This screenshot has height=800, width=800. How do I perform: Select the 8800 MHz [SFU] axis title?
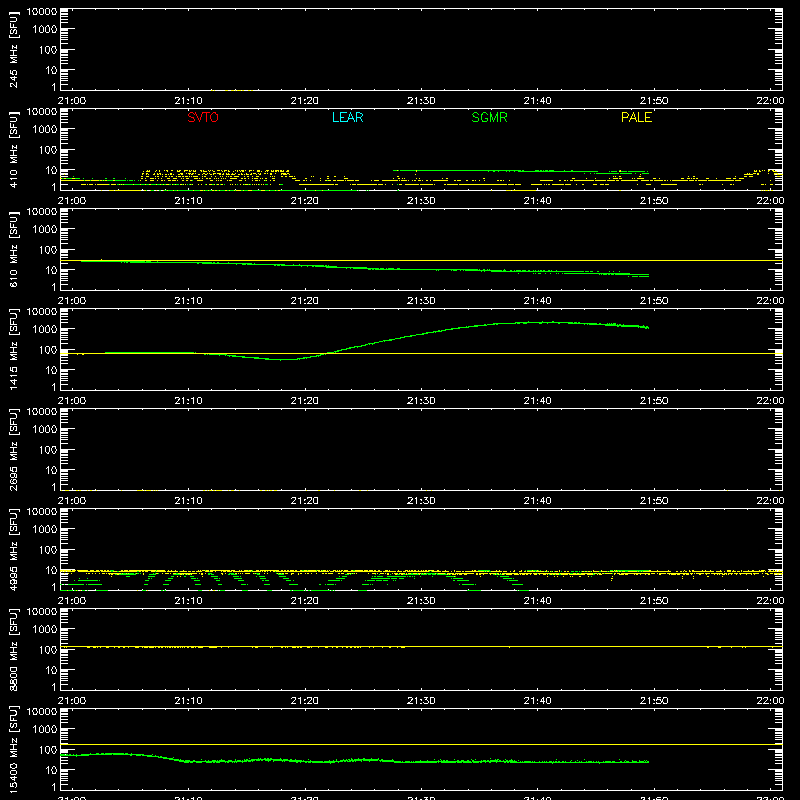pyautogui.click(x=14, y=649)
